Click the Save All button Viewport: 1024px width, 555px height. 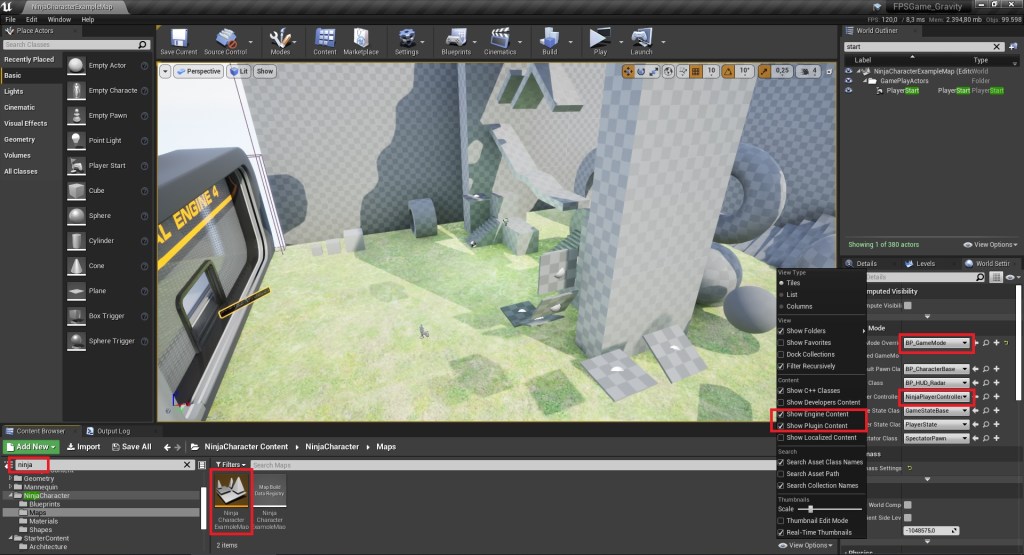click(130, 447)
